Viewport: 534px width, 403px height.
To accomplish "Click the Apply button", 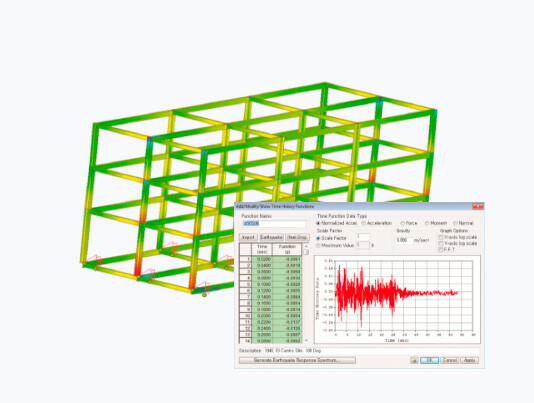I will [x=469, y=360].
